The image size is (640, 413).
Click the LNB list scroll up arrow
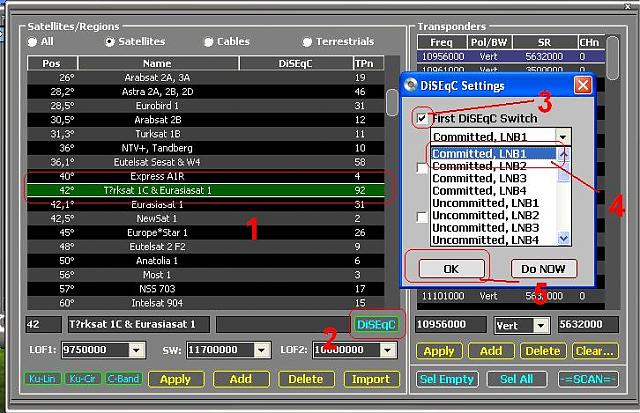click(x=564, y=154)
